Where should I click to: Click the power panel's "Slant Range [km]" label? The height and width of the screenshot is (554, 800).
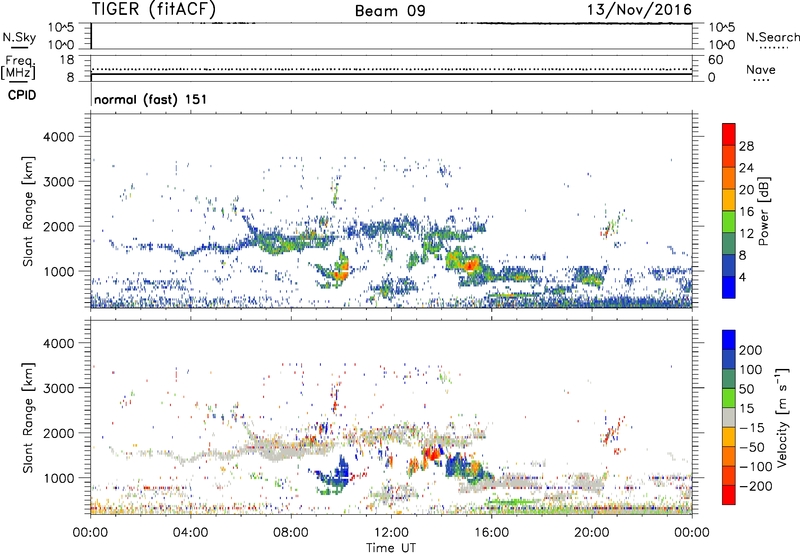[28, 211]
